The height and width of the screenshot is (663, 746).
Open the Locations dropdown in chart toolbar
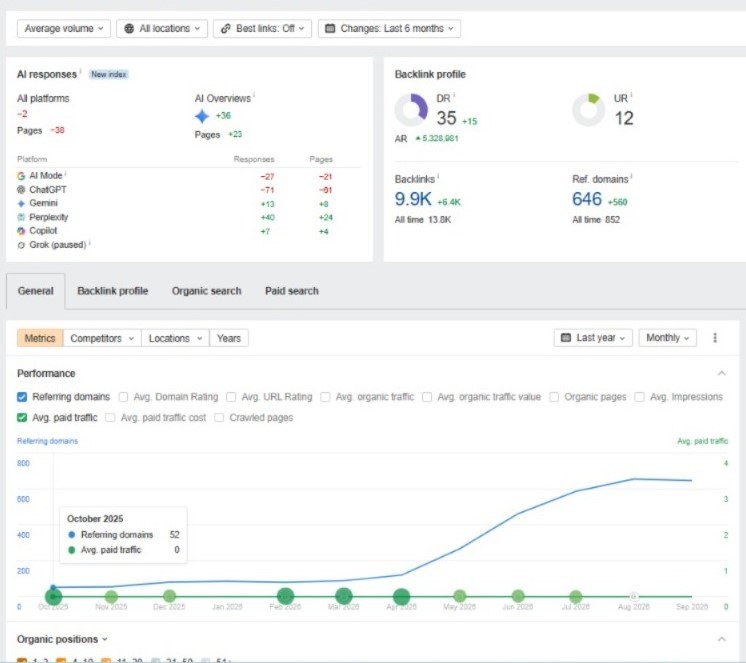click(175, 338)
